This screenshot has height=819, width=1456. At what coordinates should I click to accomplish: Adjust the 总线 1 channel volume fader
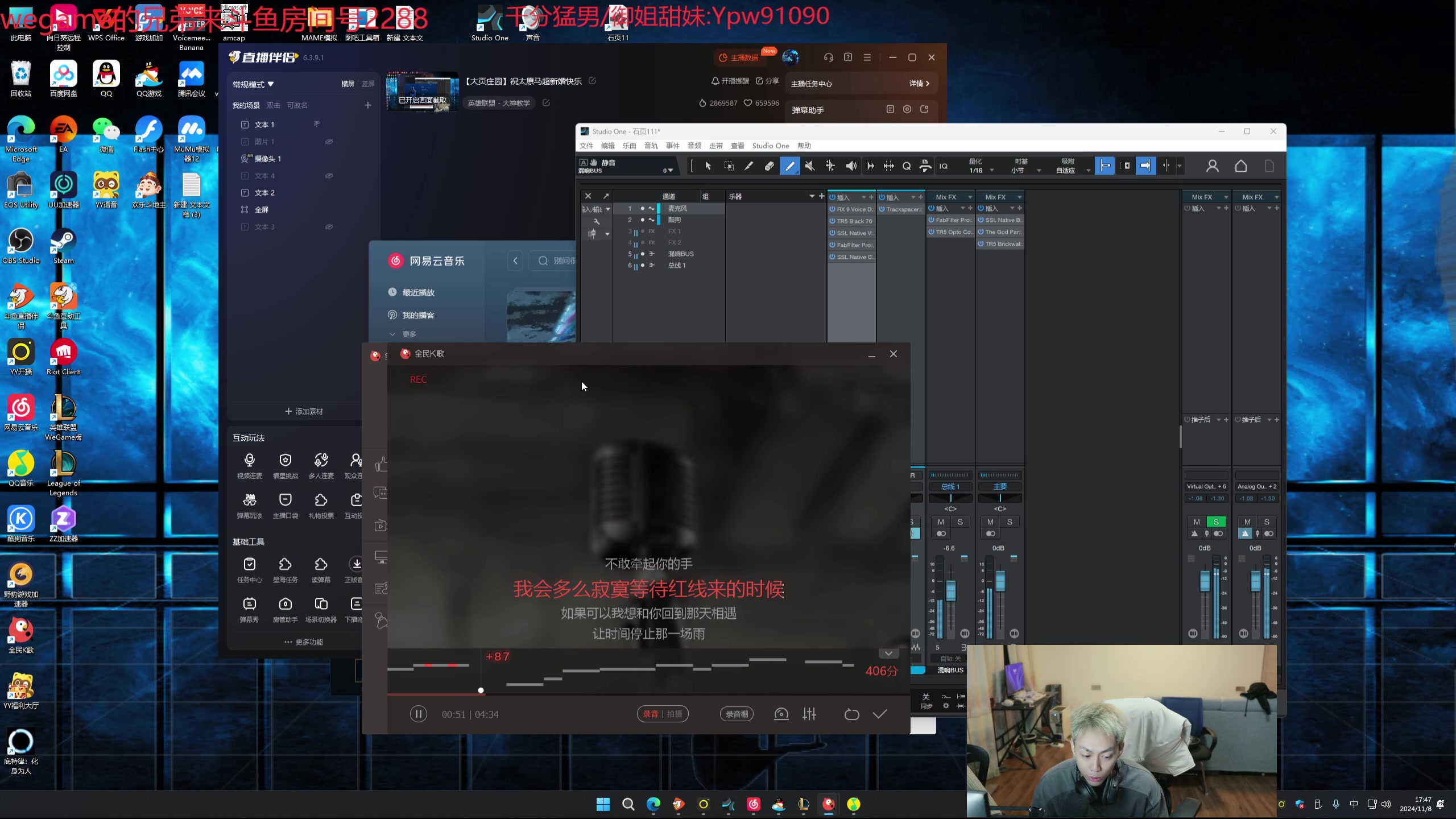pos(950,591)
